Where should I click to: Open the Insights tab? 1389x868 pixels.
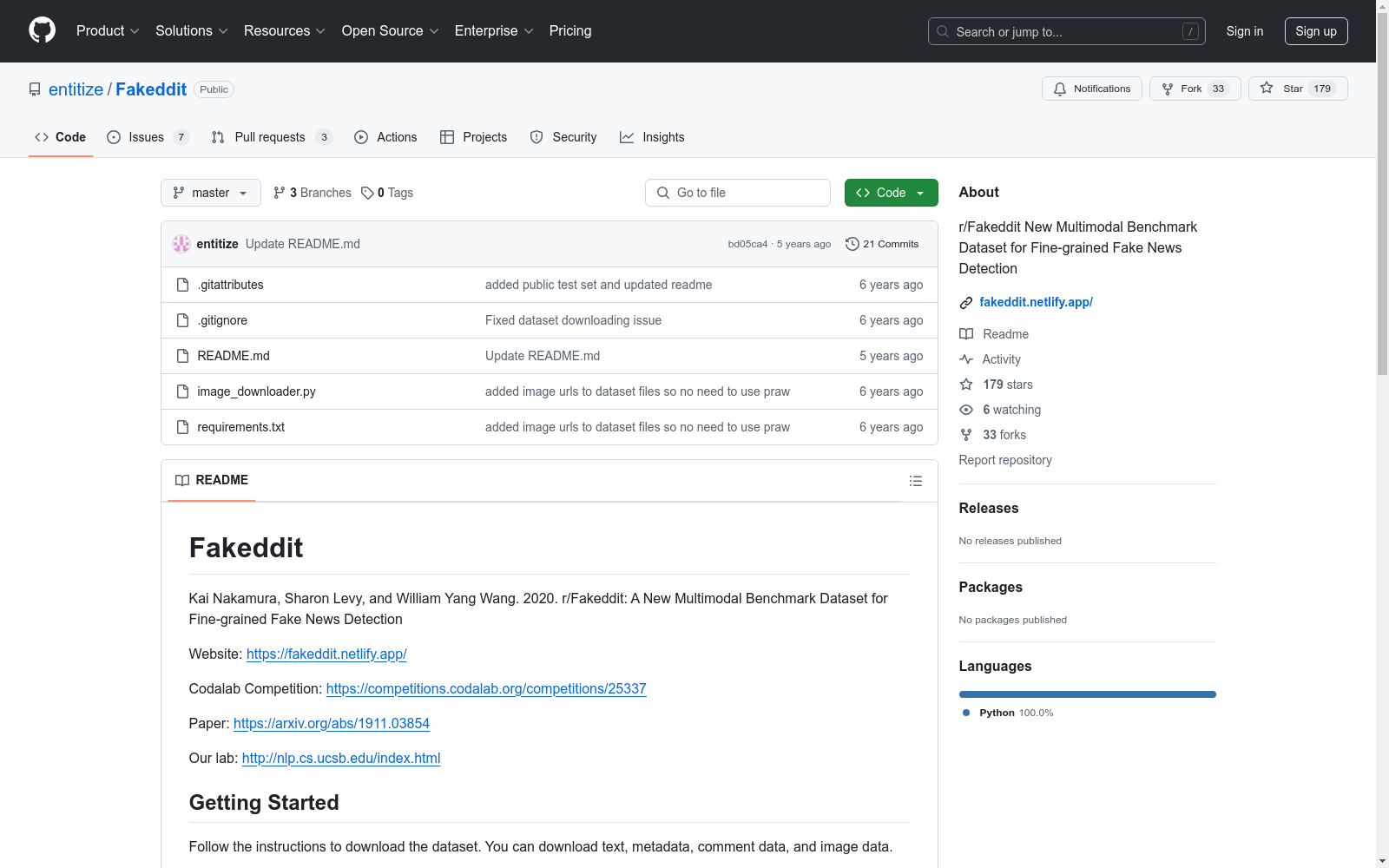pyautogui.click(x=652, y=137)
